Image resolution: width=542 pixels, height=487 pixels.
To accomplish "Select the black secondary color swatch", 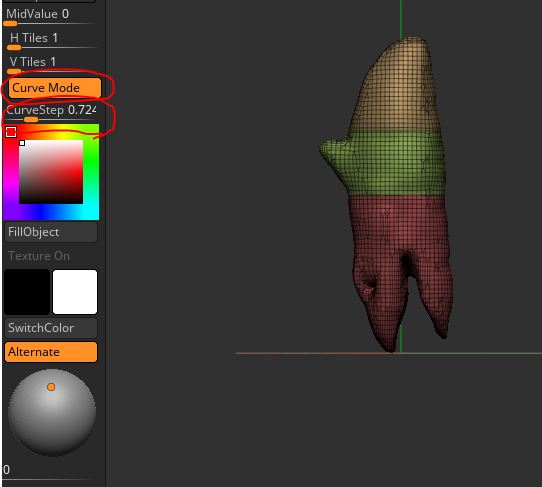I will pyautogui.click(x=27, y=292).
